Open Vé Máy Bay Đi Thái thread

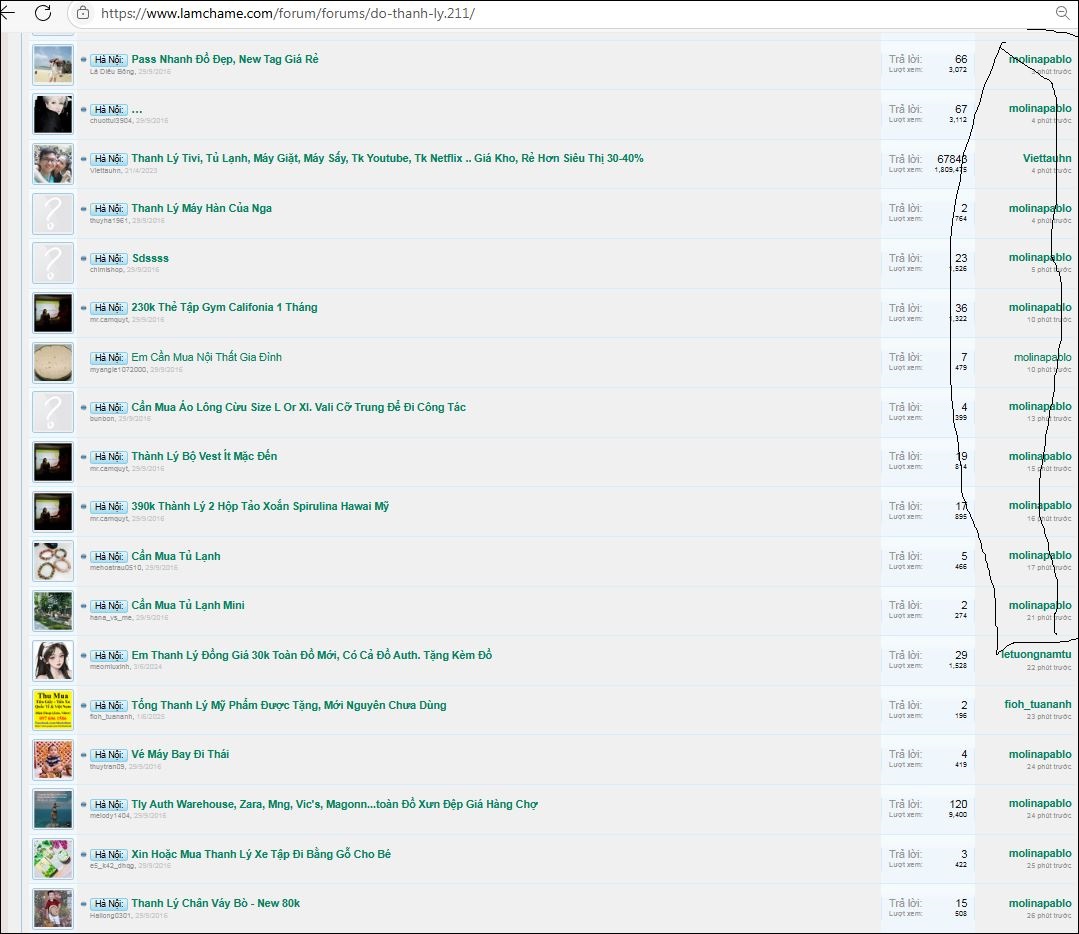point(180,754)
